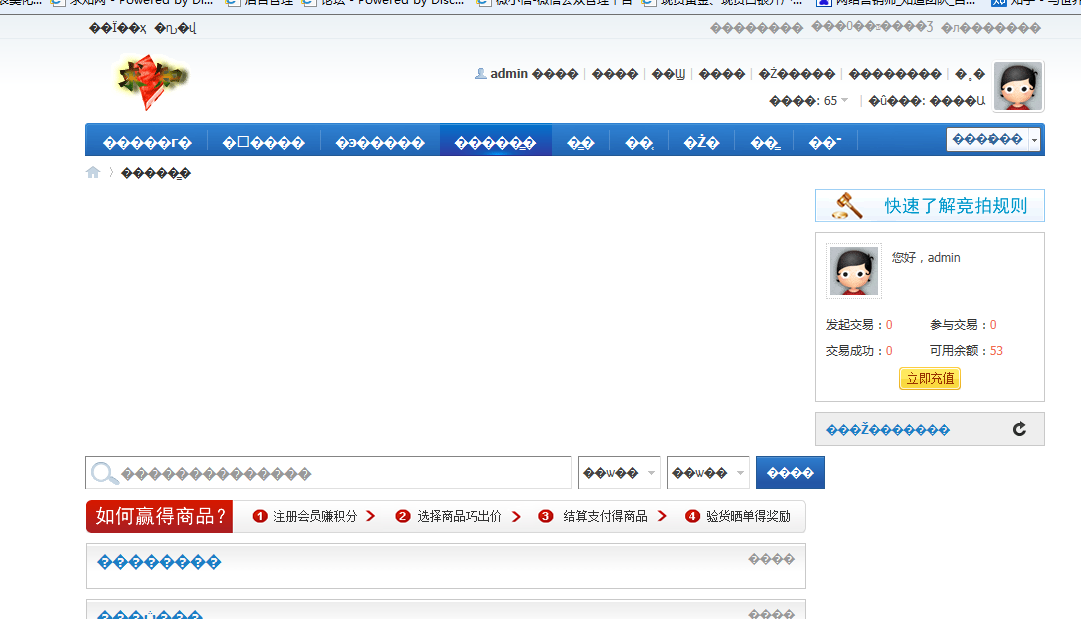Open the 快速了解竞拍规则 banner link
The width and height of the screenshot is (1081, 619).
pos(929,205)
